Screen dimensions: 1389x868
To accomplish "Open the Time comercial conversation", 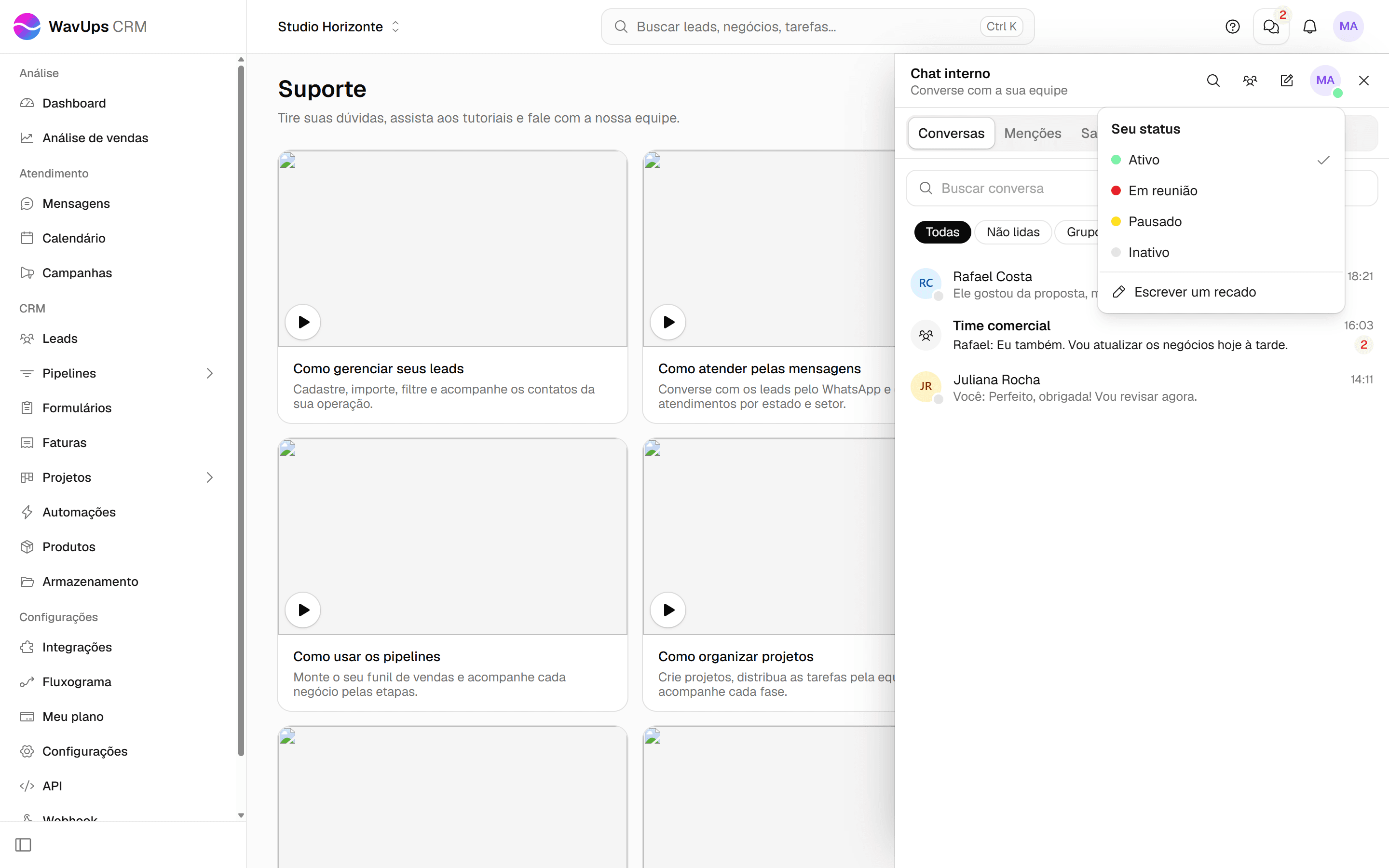I will (1142, 335).
